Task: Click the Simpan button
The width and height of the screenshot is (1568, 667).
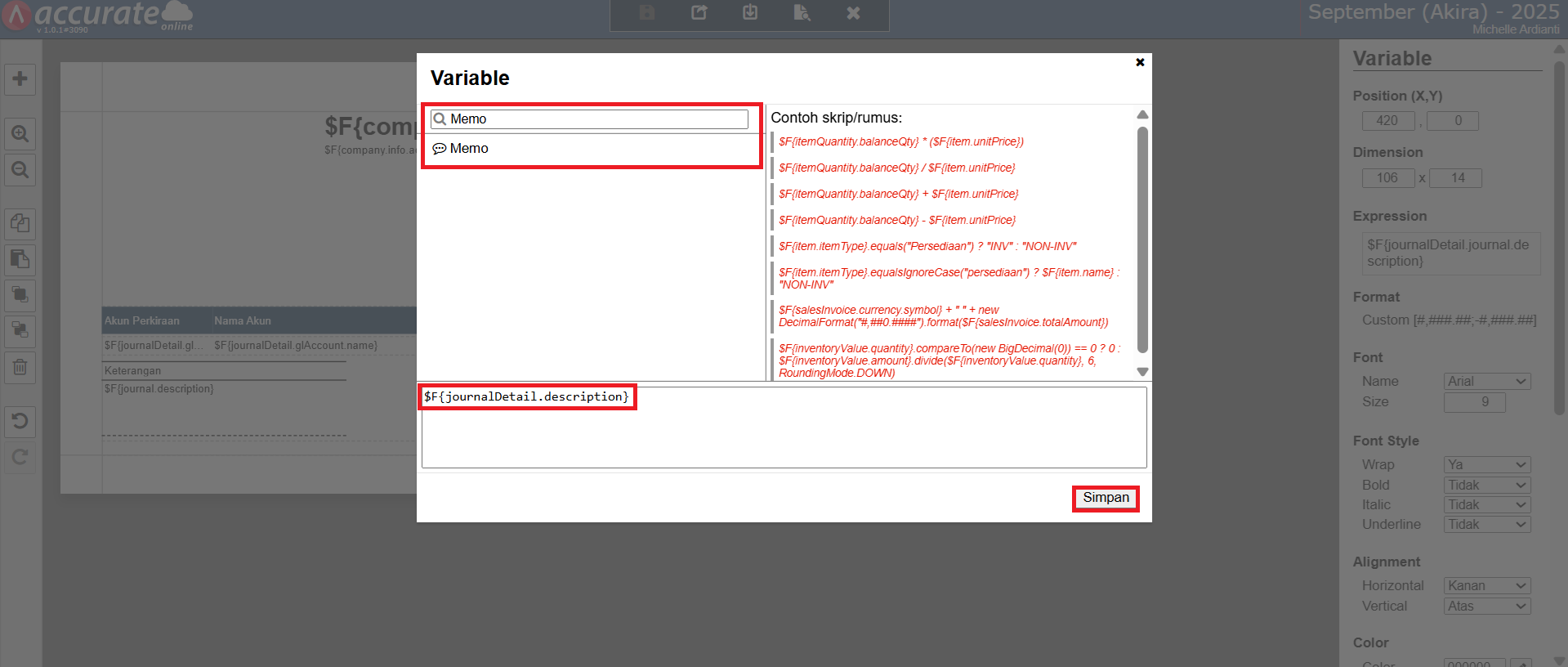Action: [1106, 498]
